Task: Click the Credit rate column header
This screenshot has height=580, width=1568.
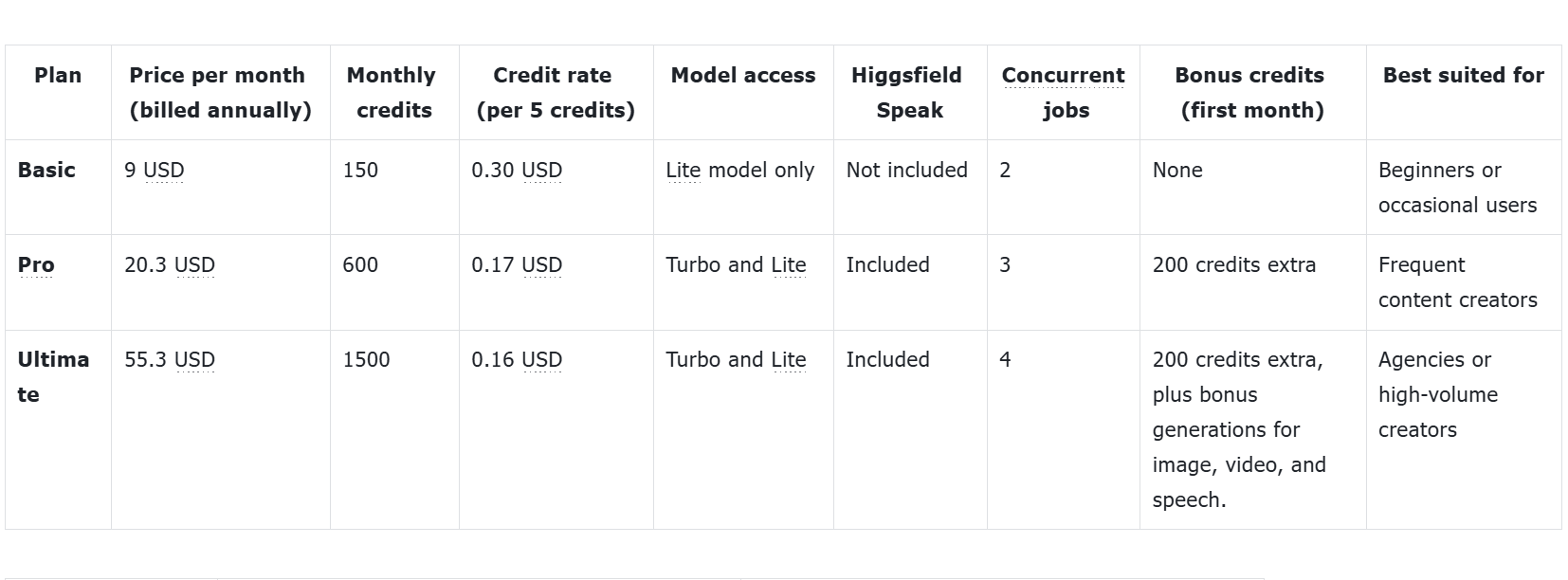Action: tap(556, 93)
